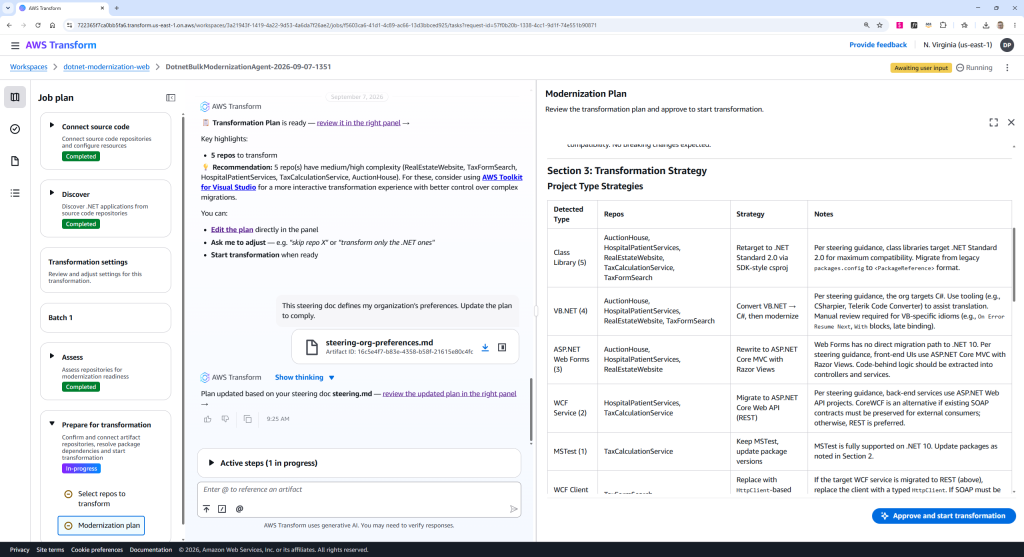Open N. Virginia region selector
Screen dimensions: 1024x557
coord(957,45)
